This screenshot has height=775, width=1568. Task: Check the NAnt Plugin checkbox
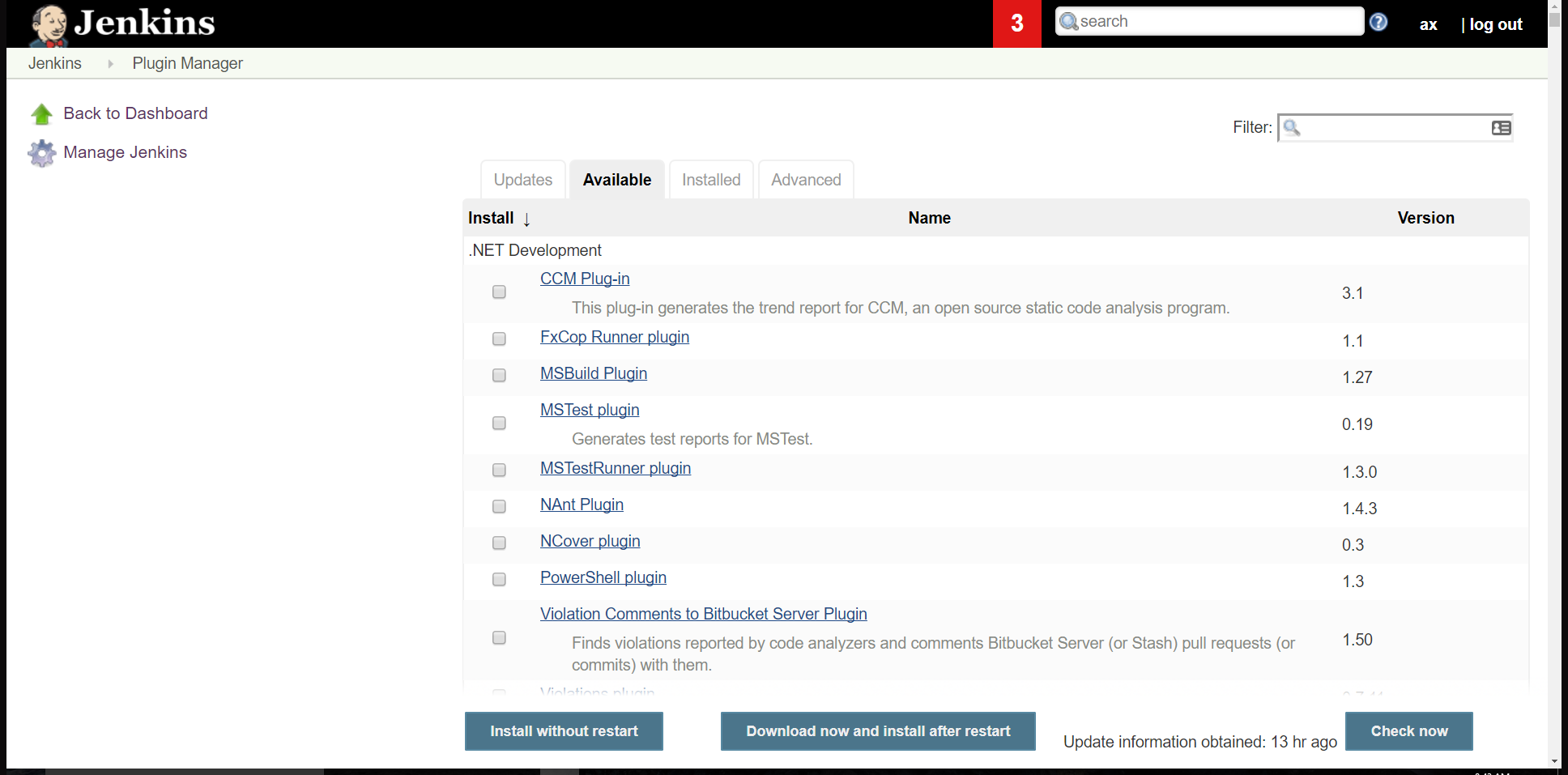[499, 507]
